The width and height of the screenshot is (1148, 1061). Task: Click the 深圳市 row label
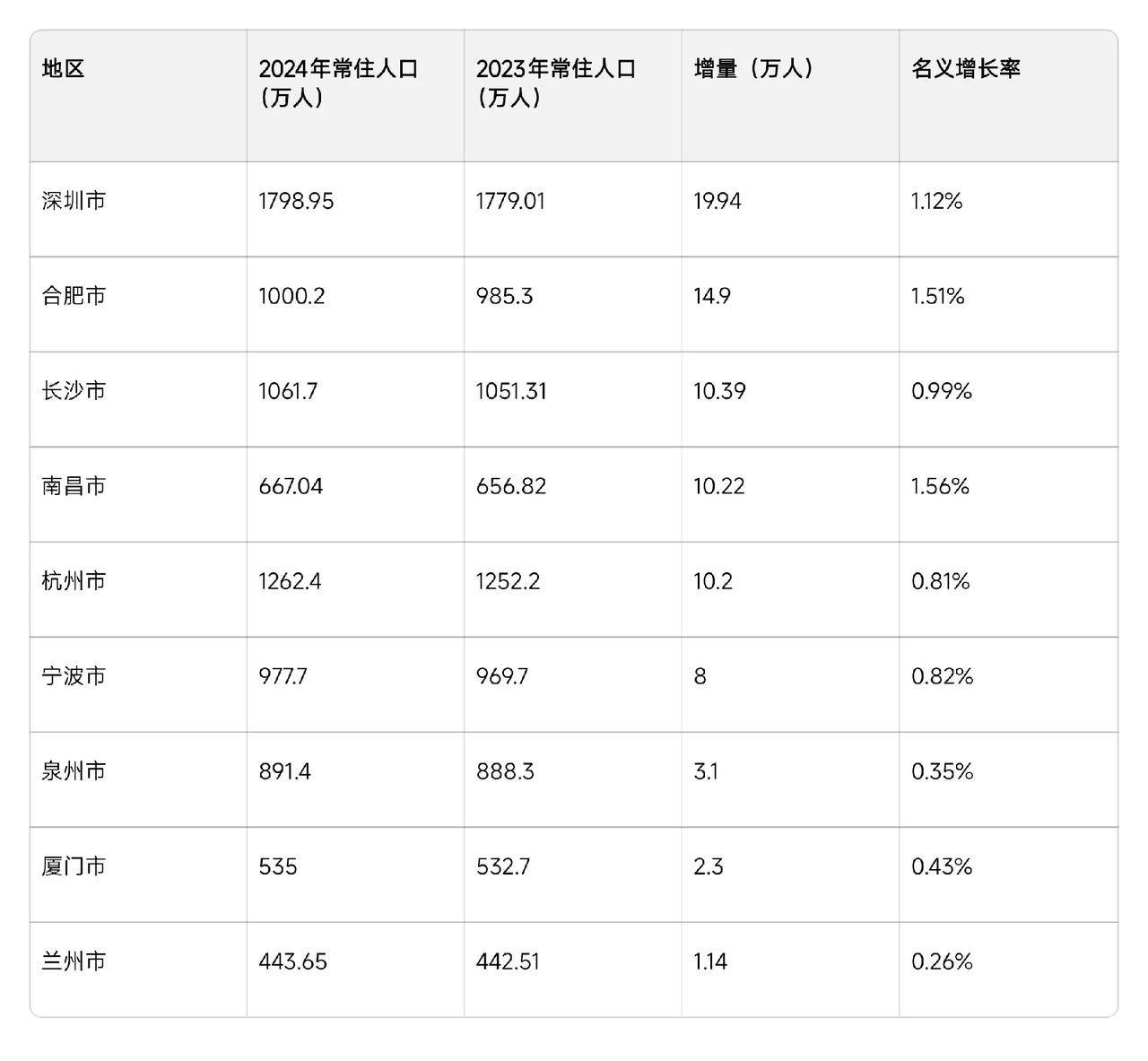[x=74, y=201]
